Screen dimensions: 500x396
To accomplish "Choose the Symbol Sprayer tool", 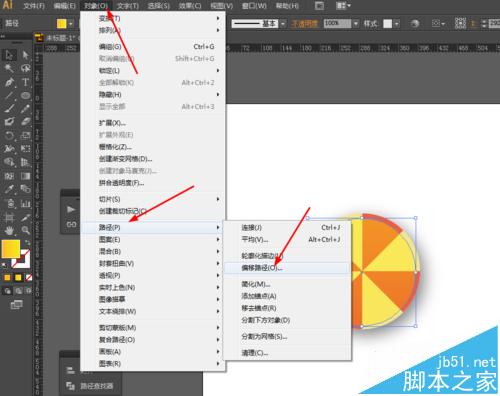I will [9, 203].
